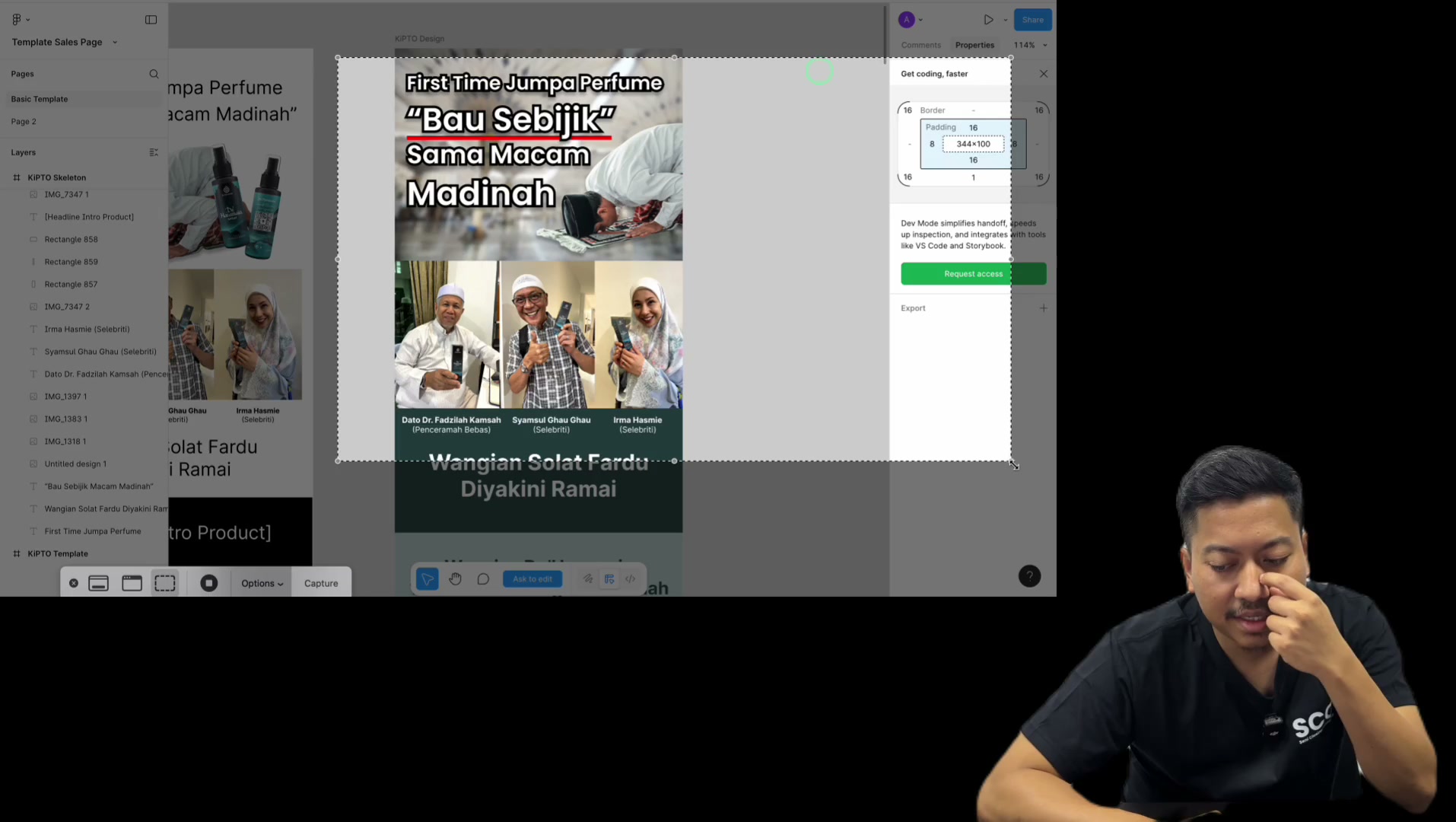Select the [Headline Intro Product] text layer
The image size is (1456, 822).
[x=89, y=217]
